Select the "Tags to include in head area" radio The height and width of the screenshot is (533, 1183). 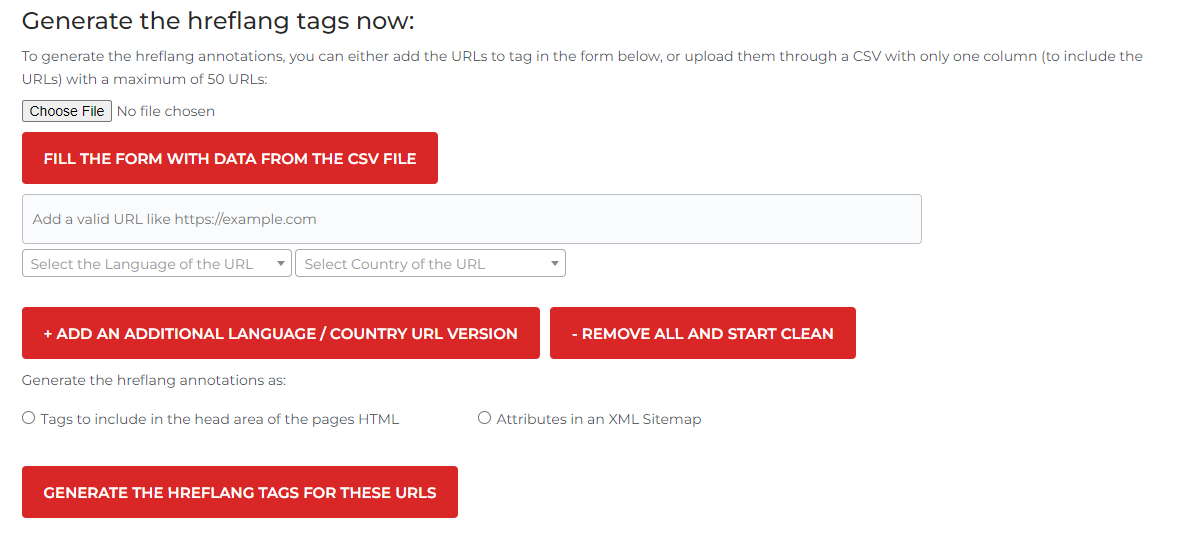pyautogui.click(x=29, y=418)
